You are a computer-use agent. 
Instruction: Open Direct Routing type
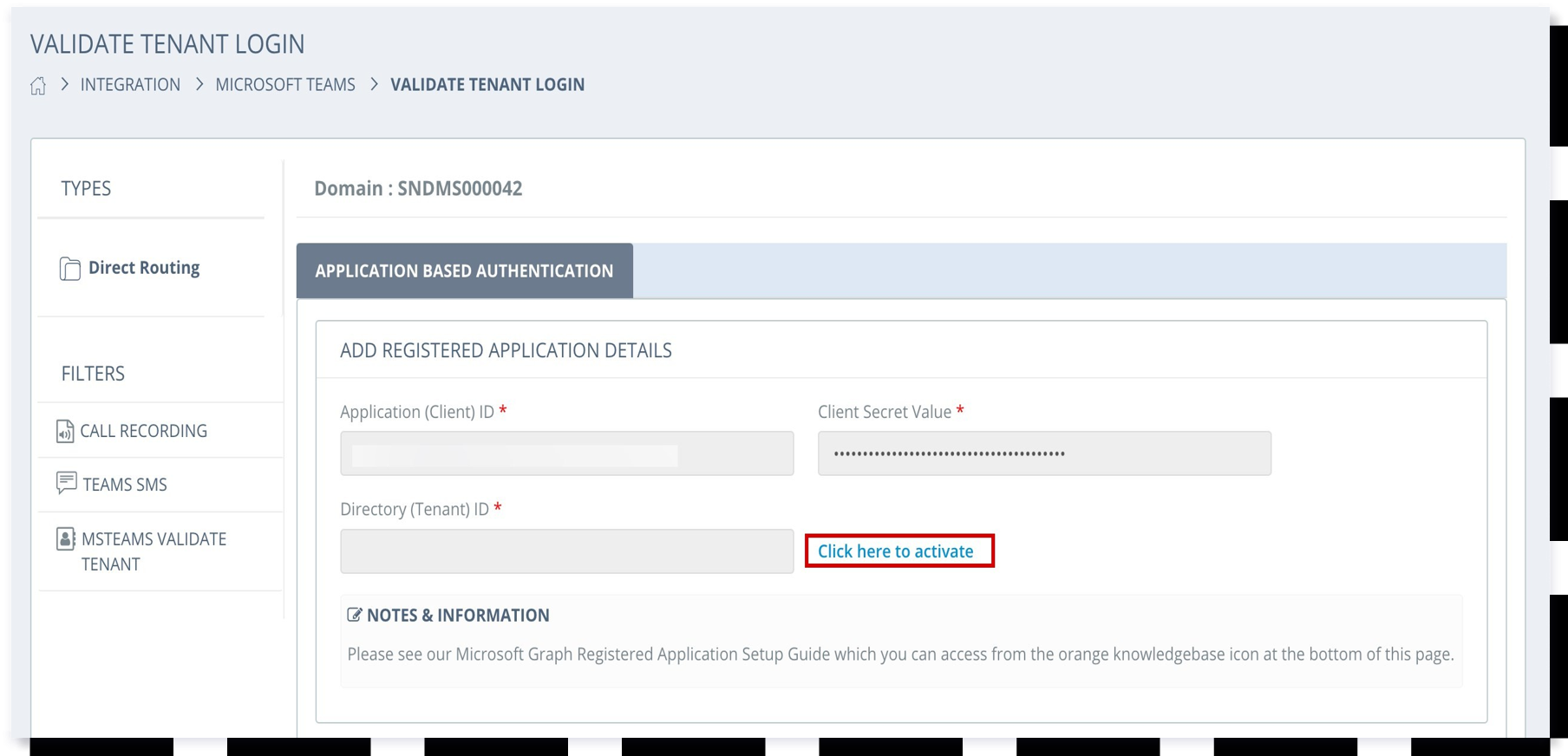point(144,268)
